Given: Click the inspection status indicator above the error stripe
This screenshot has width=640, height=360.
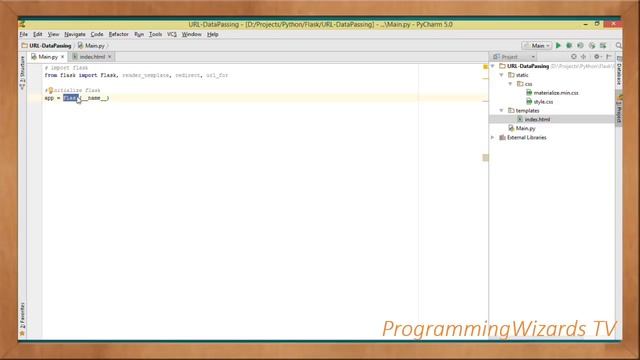Looking at the screenshot, I should coord(485,67).
